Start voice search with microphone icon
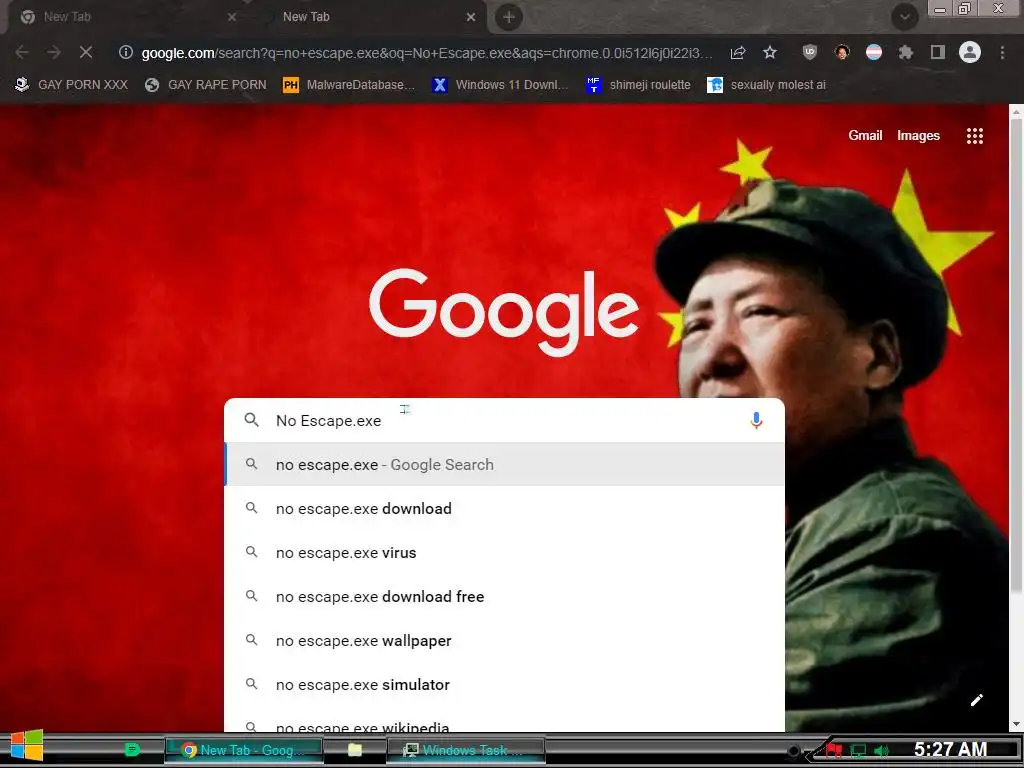The image size is (1024, 768). click(x=756, y=420)
